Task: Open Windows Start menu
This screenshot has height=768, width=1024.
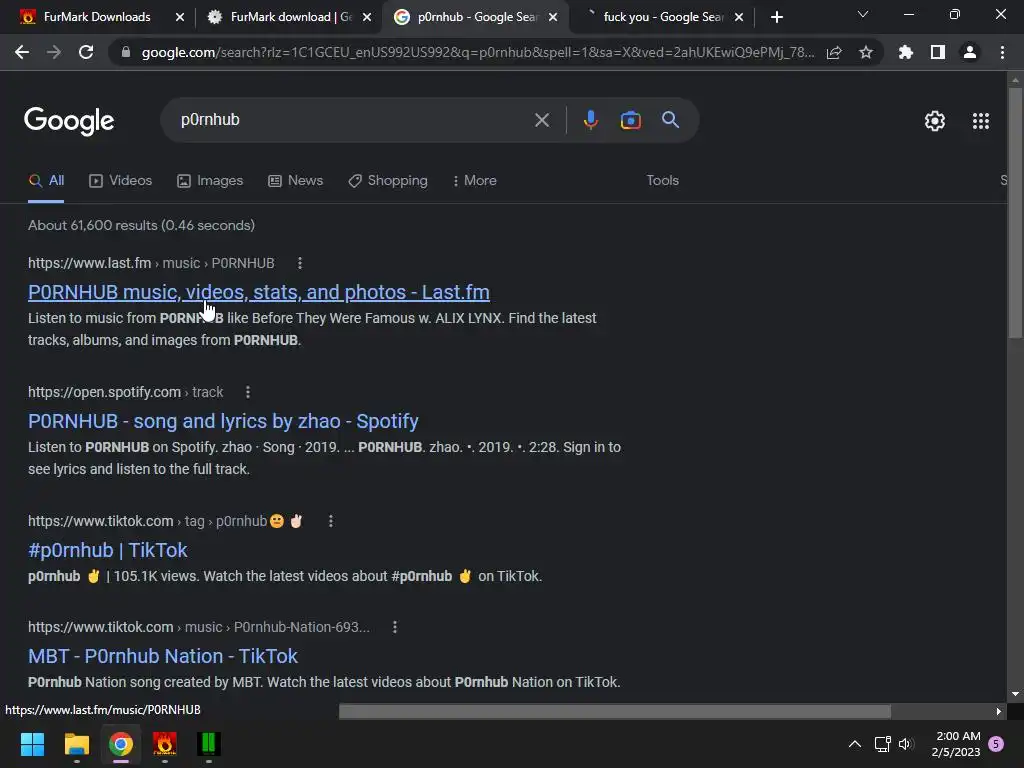Action: [32, 744]
